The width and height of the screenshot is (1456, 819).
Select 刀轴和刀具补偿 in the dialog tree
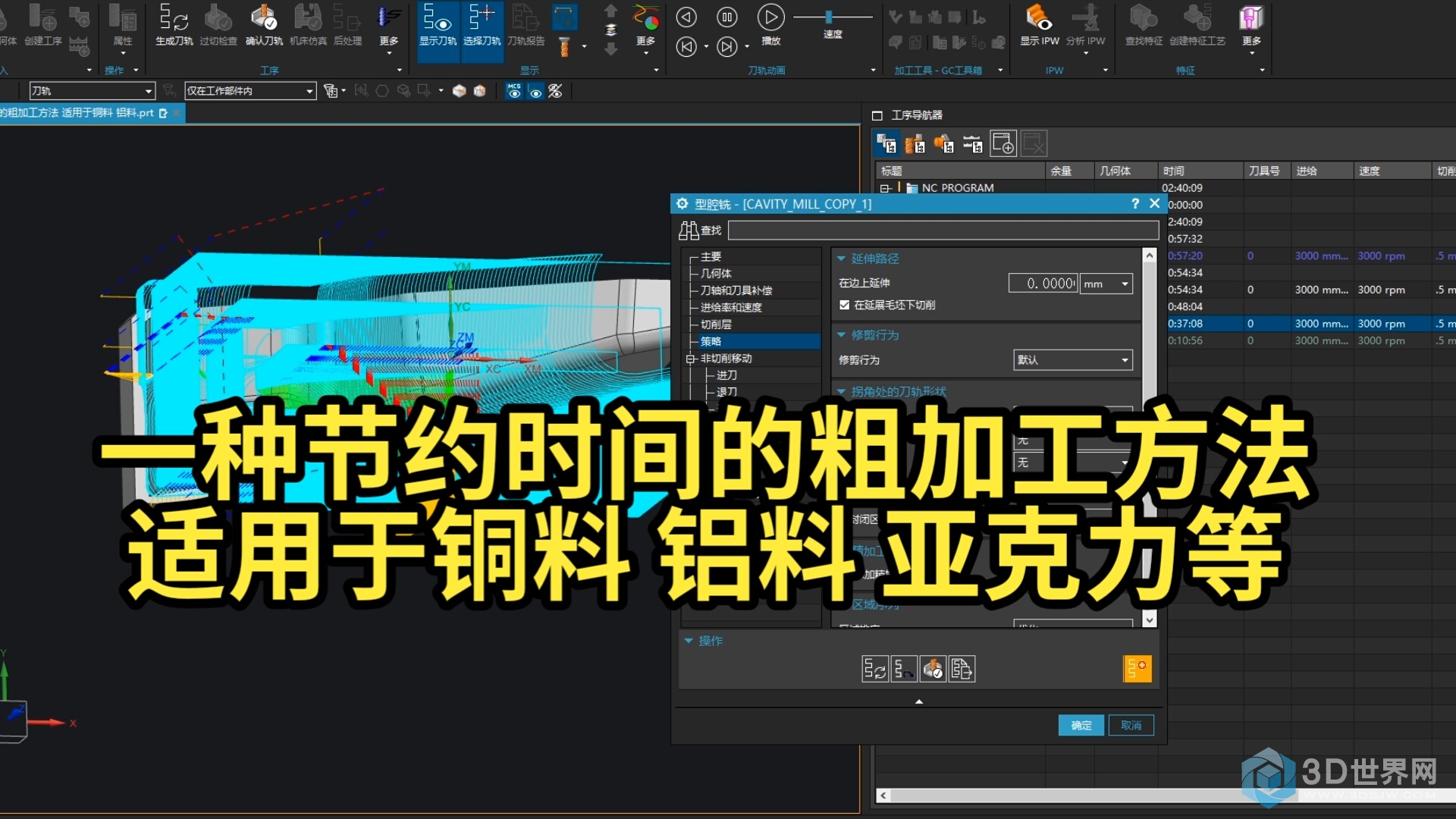pyautogui.click(x=736, y=290)
